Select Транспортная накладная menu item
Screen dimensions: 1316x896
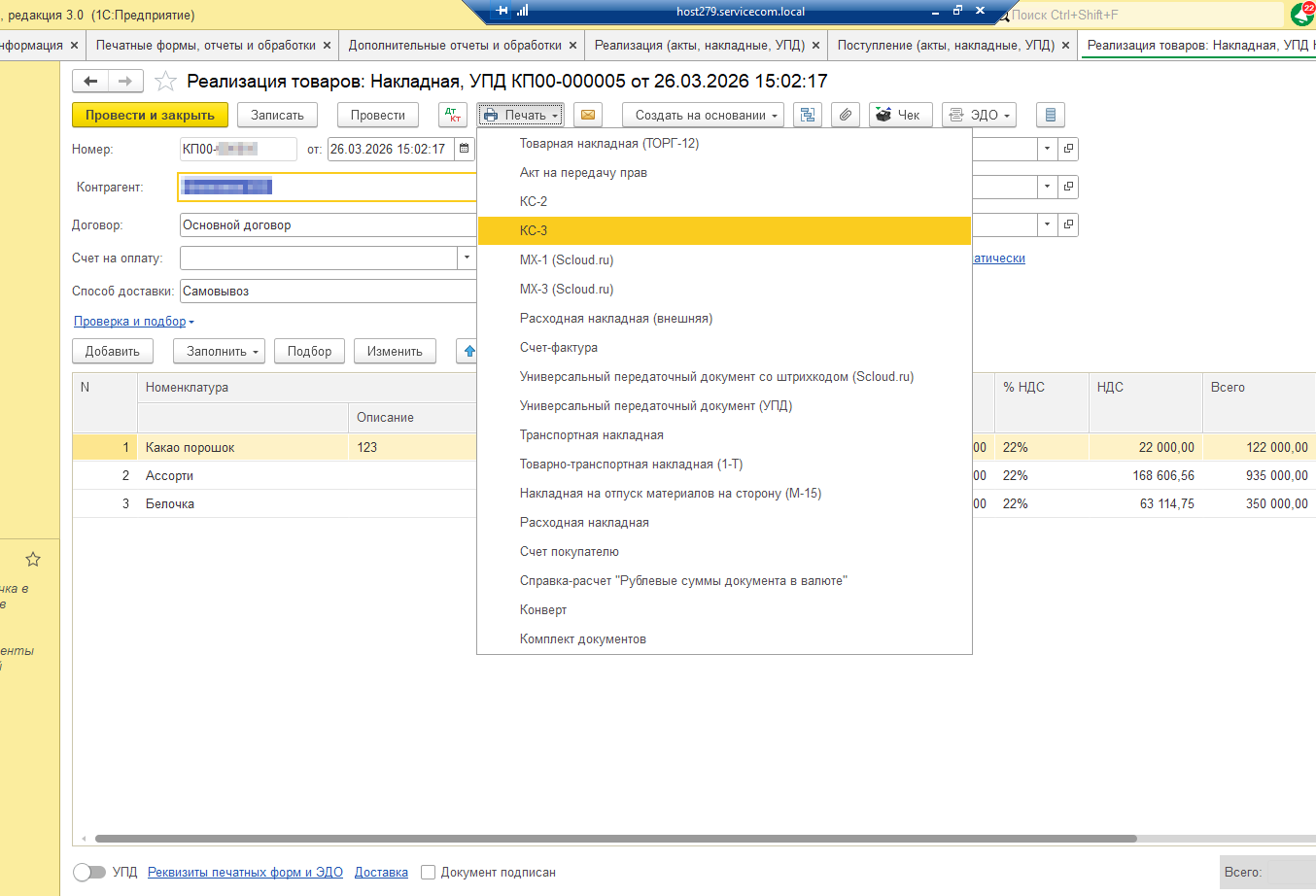[x=724, y=434]
